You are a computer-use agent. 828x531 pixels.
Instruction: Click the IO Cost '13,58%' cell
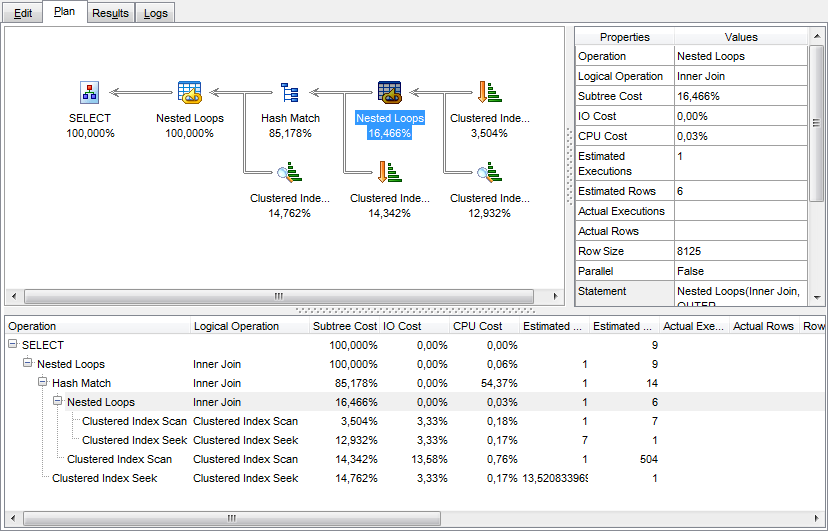(x=415, y=459)
